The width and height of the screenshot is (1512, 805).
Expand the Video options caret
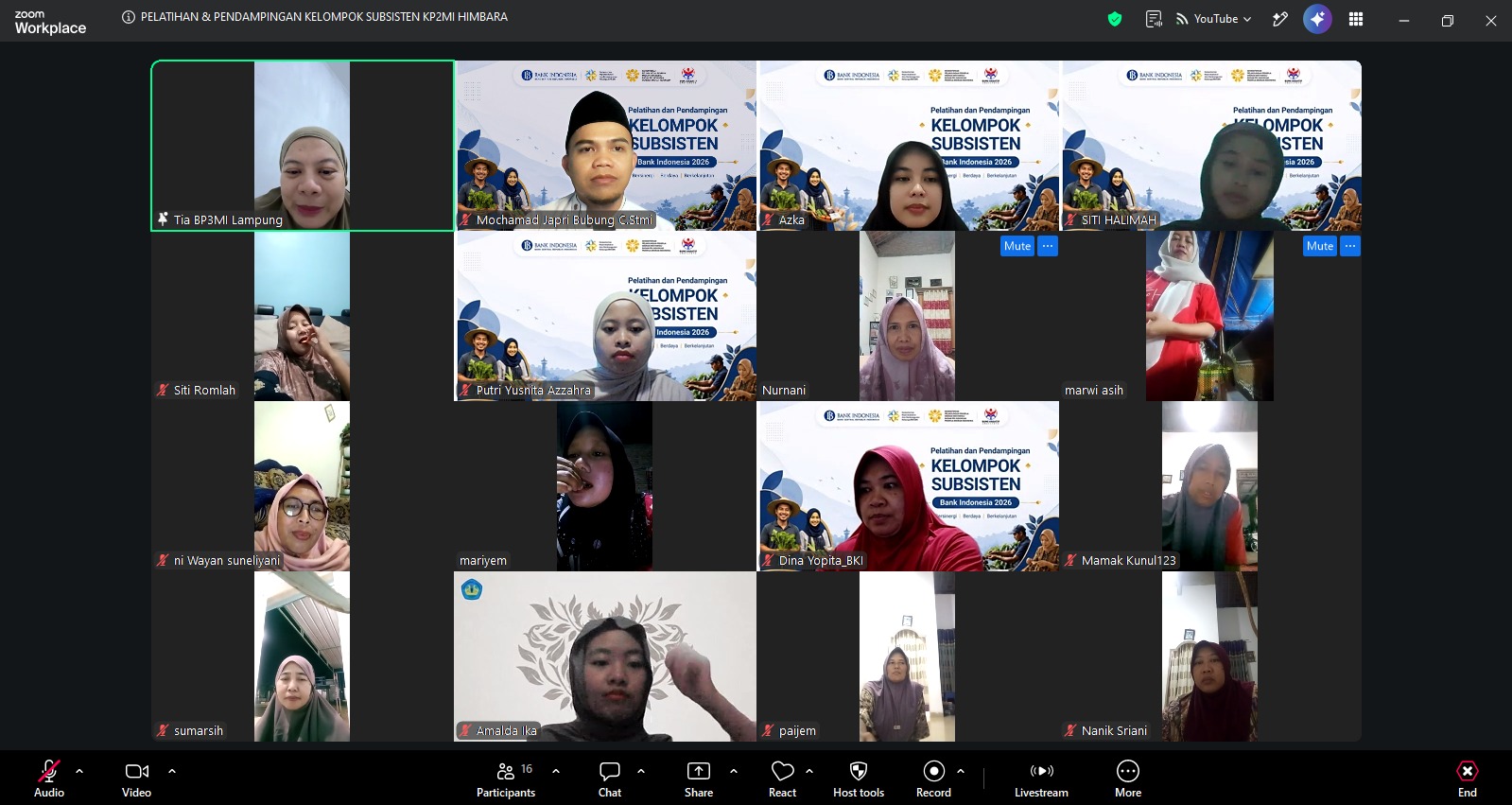tap(172, 771)
